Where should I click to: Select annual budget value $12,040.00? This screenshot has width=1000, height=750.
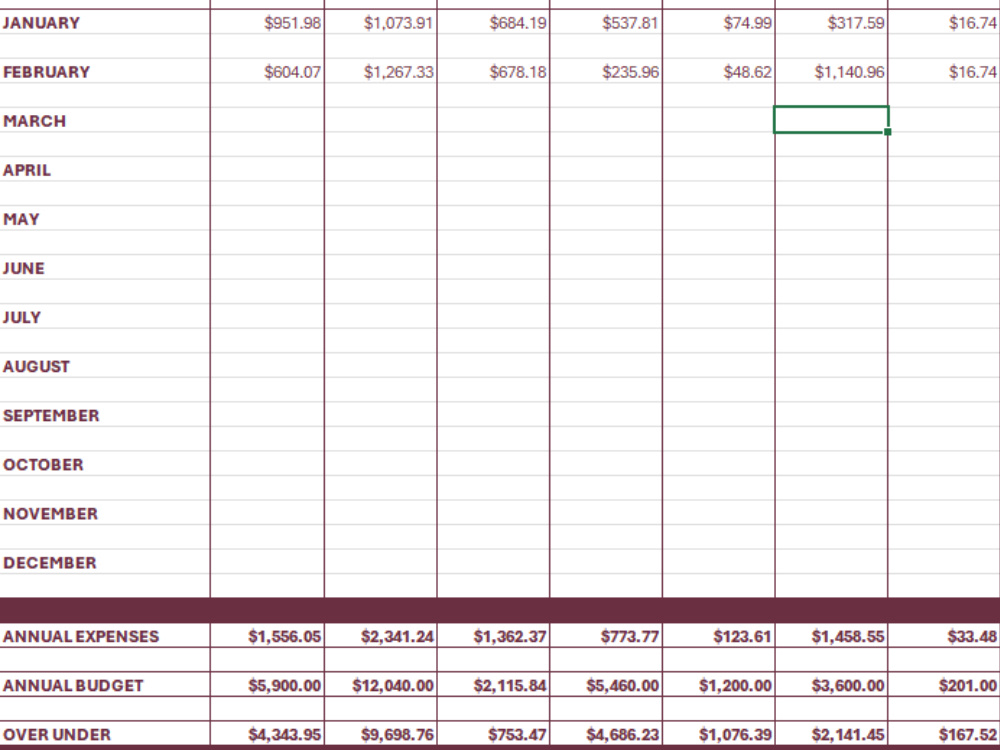click(381, 686)
